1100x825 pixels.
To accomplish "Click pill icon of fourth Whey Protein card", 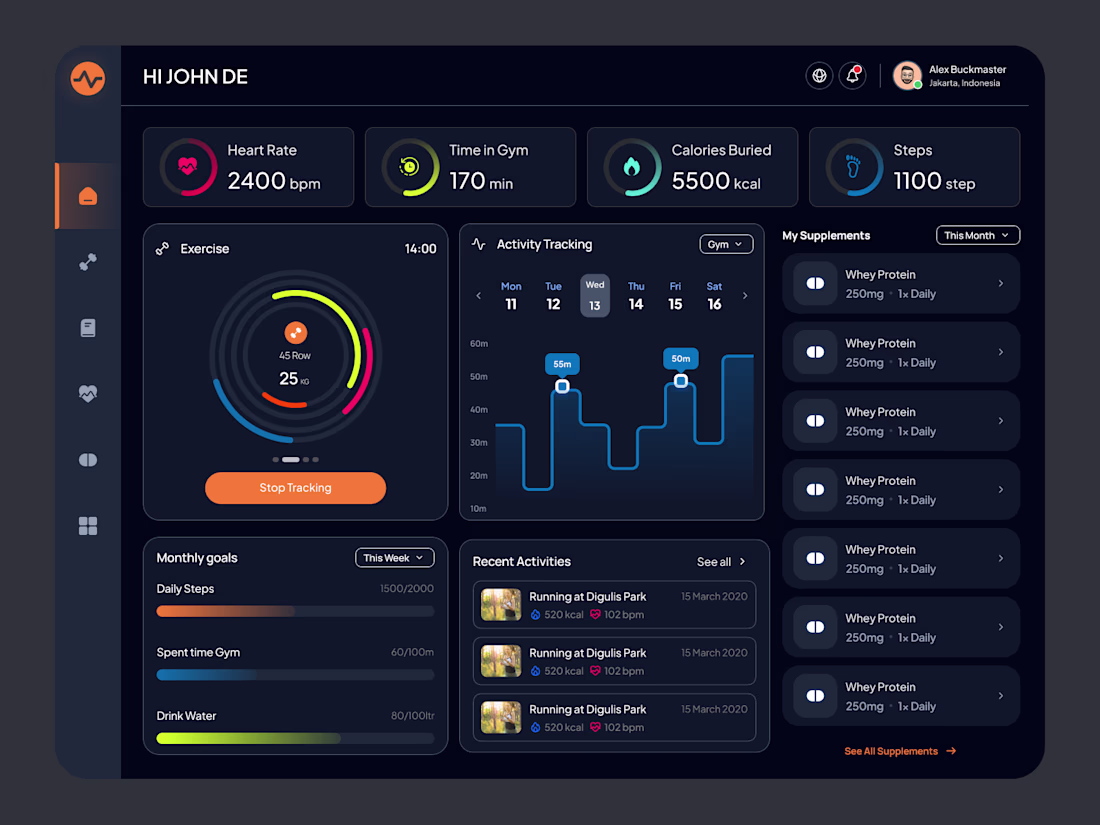I will (815, 490).
